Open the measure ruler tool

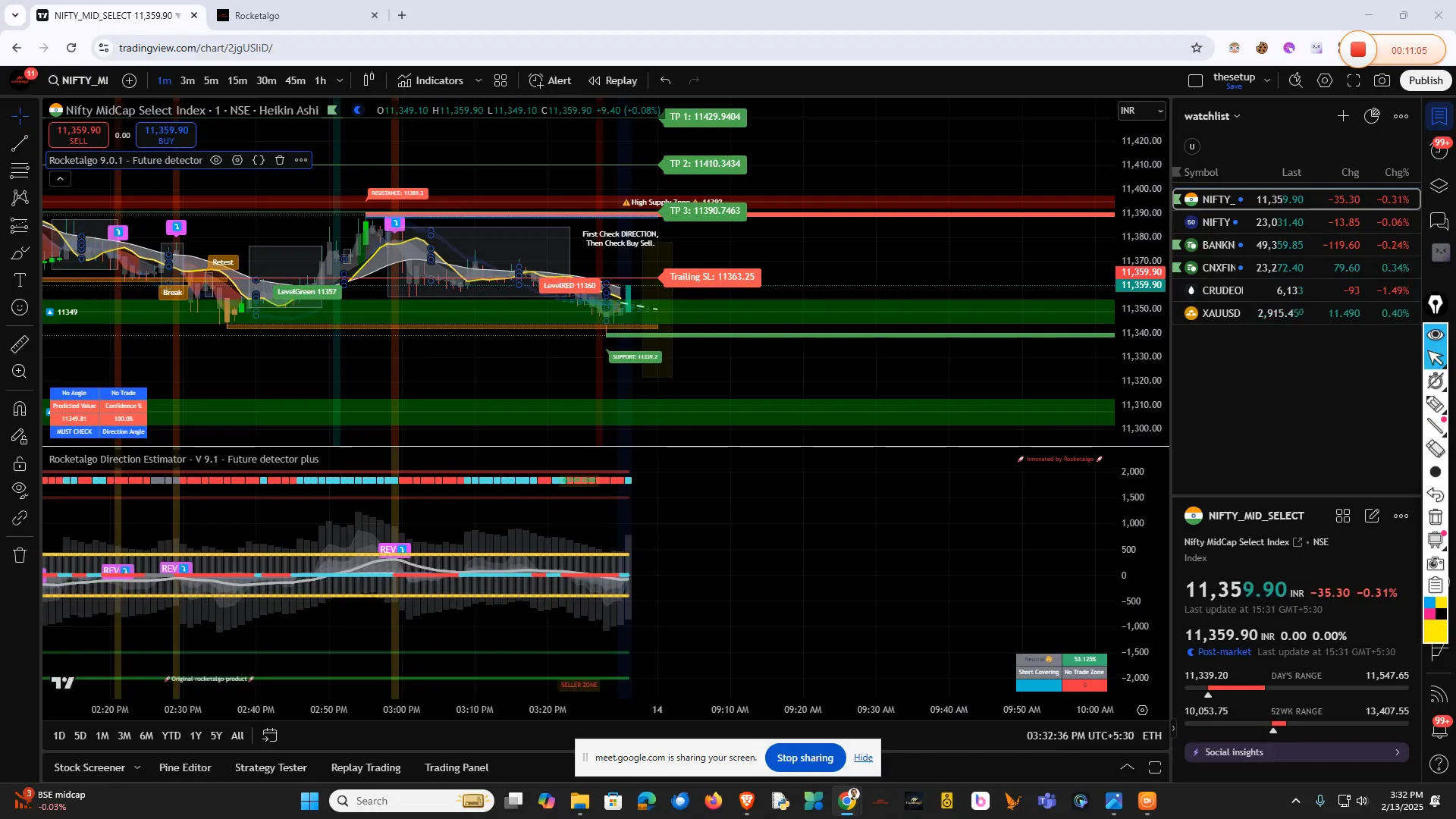[20, 344]
